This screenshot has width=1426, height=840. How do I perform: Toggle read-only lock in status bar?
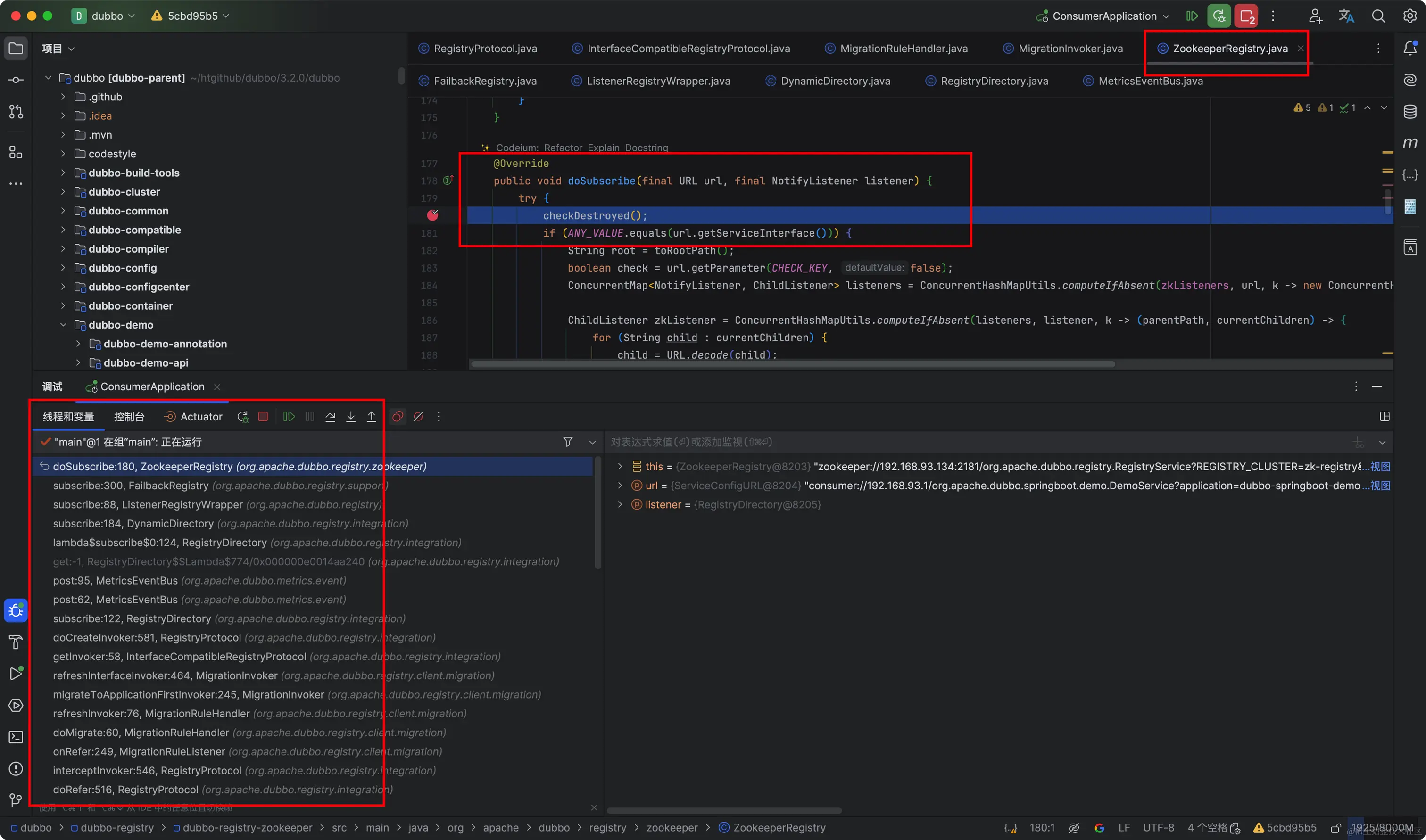coord(1335,828)
